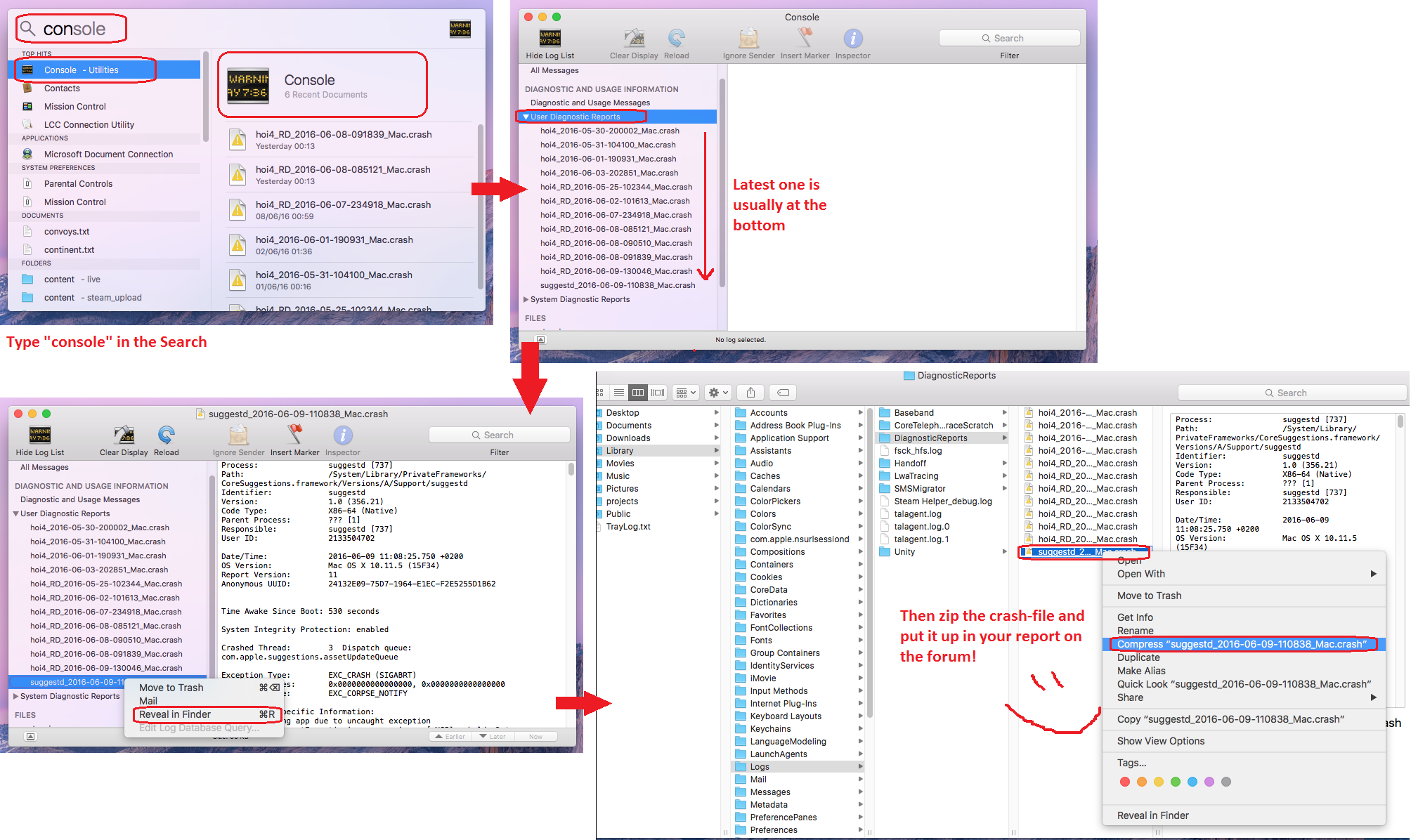
Task: Switch Finder to Cover Flow view
Action: click(x=658, y=393)
